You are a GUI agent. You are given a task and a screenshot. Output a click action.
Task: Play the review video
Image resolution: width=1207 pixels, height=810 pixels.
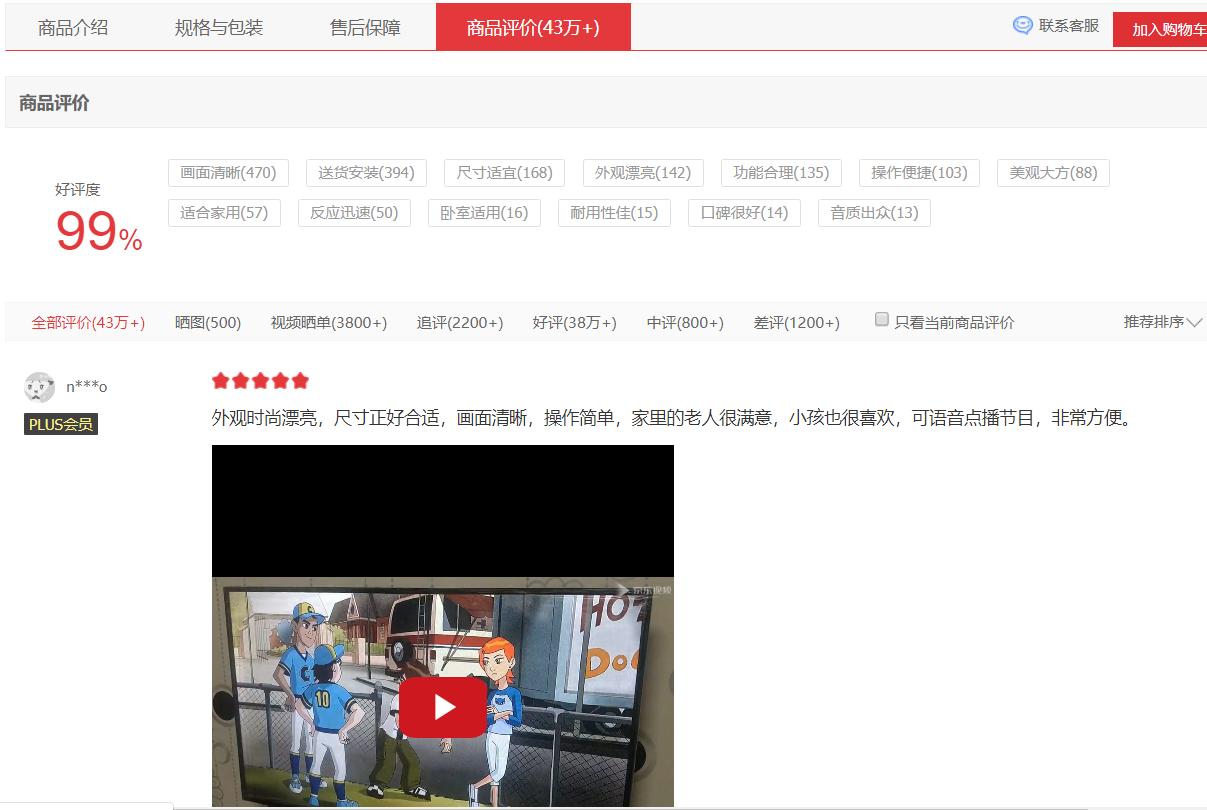coord(444,706)
